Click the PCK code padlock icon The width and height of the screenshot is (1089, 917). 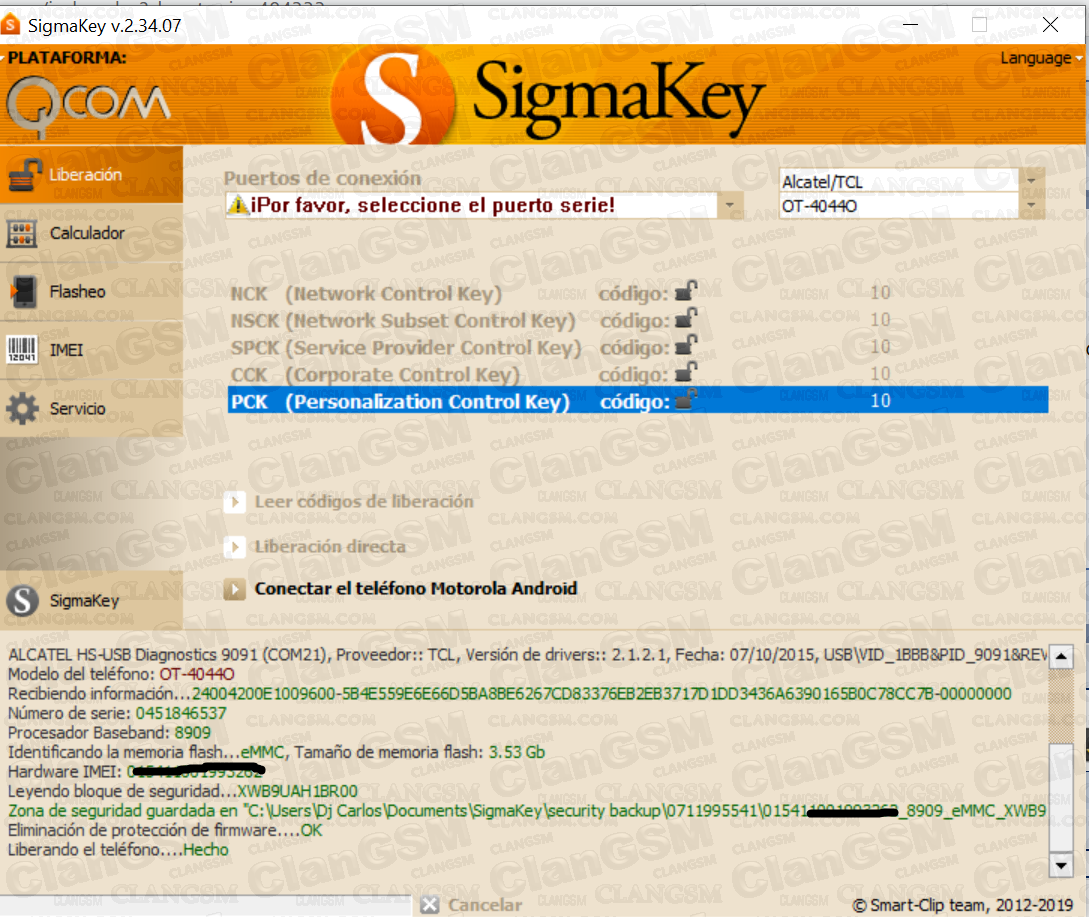click(686, 399)
